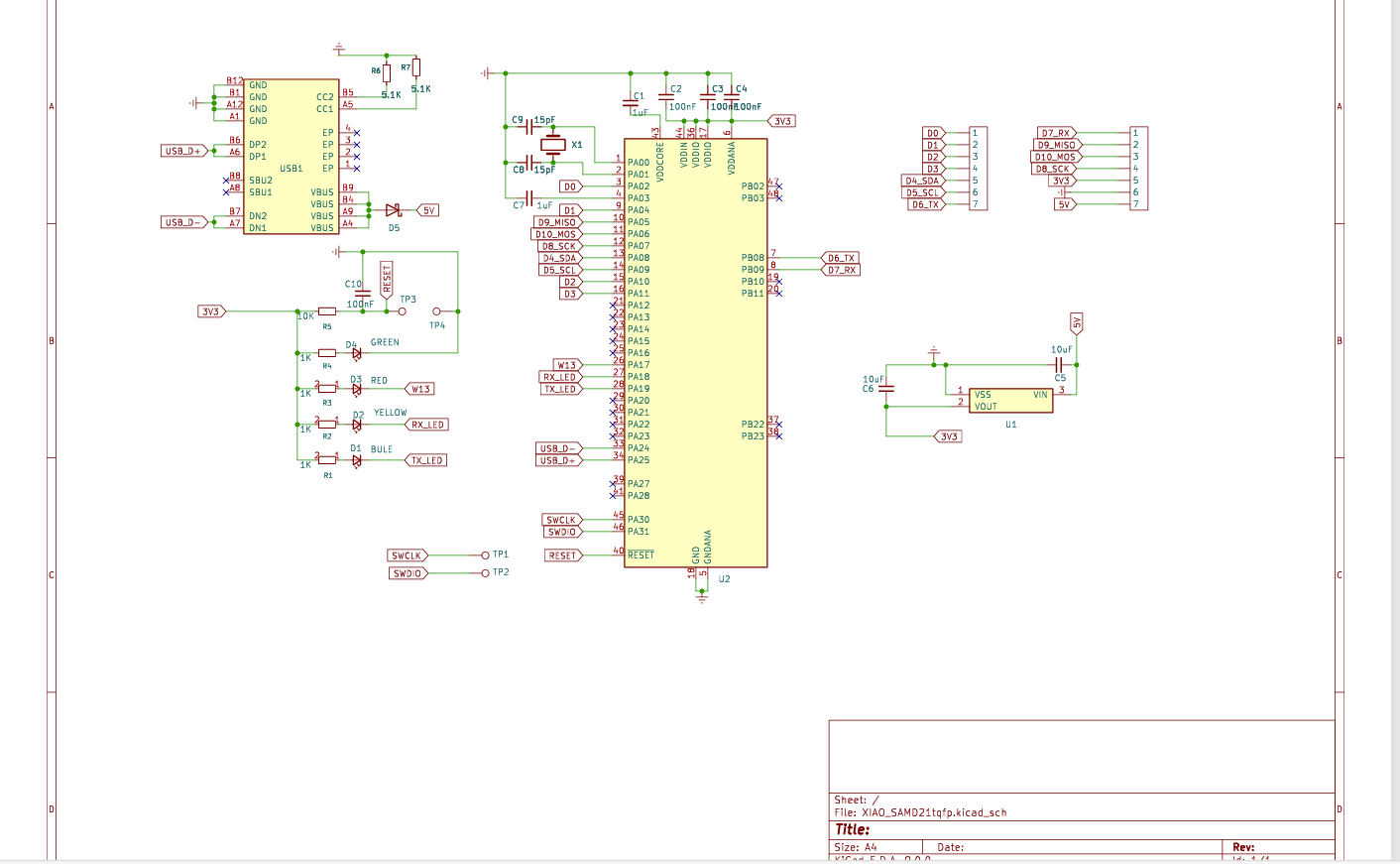Screen dimensions: 1400x864
Task: Click the R5 10K resistor symbol
Action: (327, 311)
